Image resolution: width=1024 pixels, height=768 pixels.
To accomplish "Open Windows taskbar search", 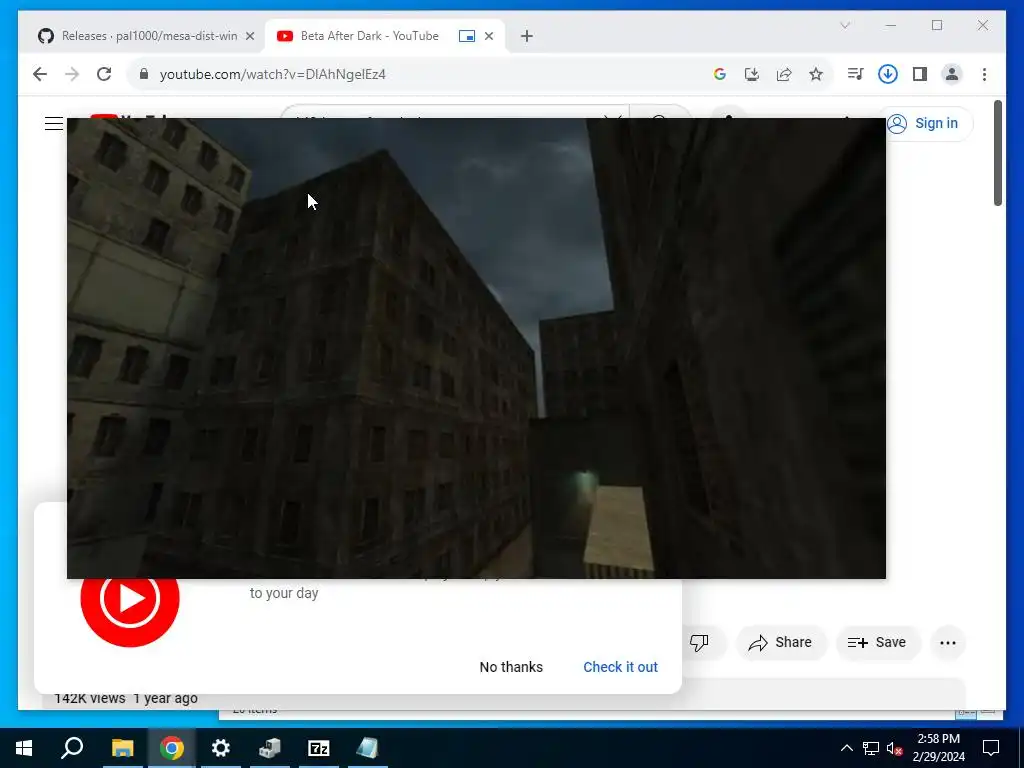I will 72,748.
